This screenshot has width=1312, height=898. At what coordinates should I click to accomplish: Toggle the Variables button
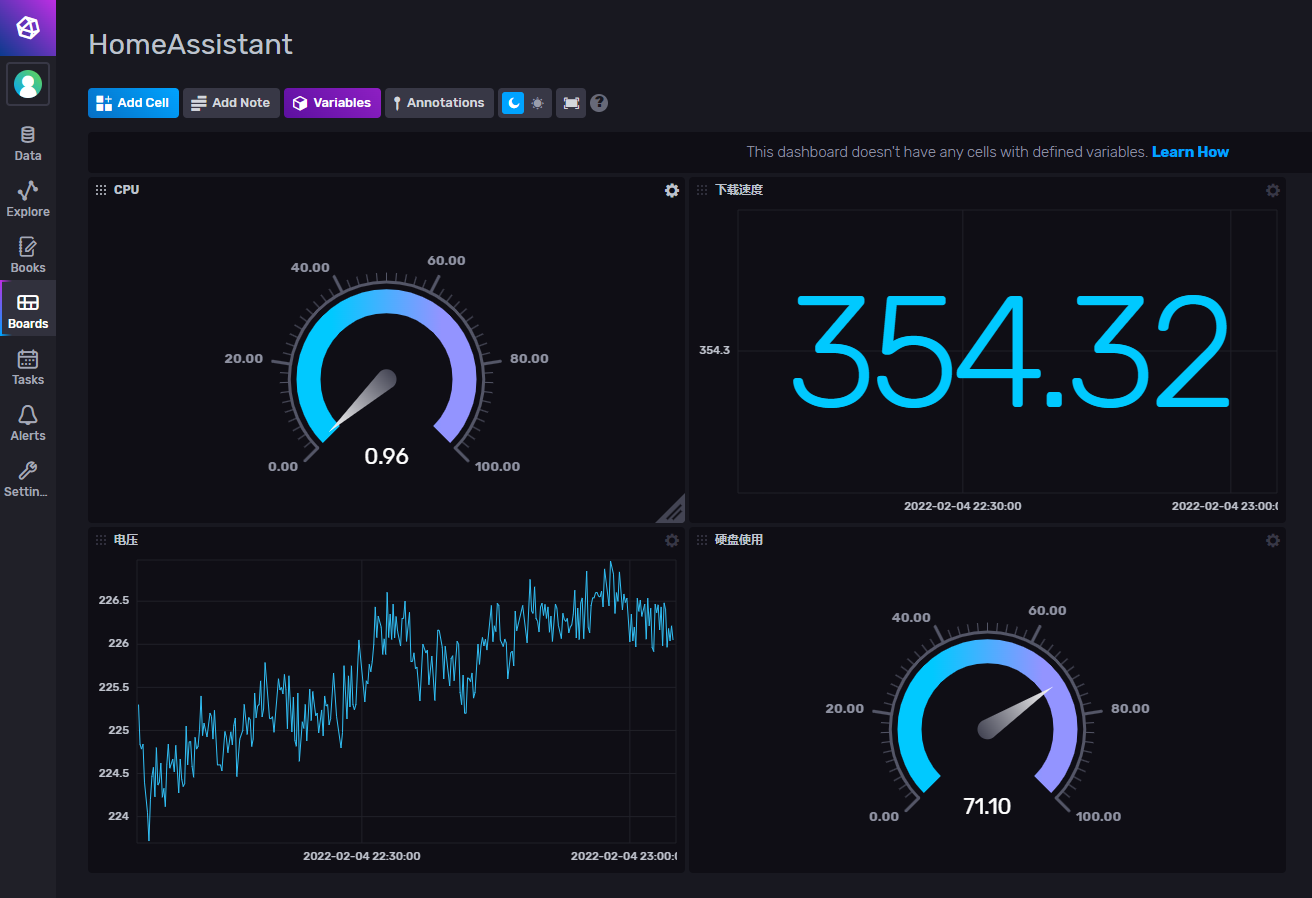click(332, 103)
